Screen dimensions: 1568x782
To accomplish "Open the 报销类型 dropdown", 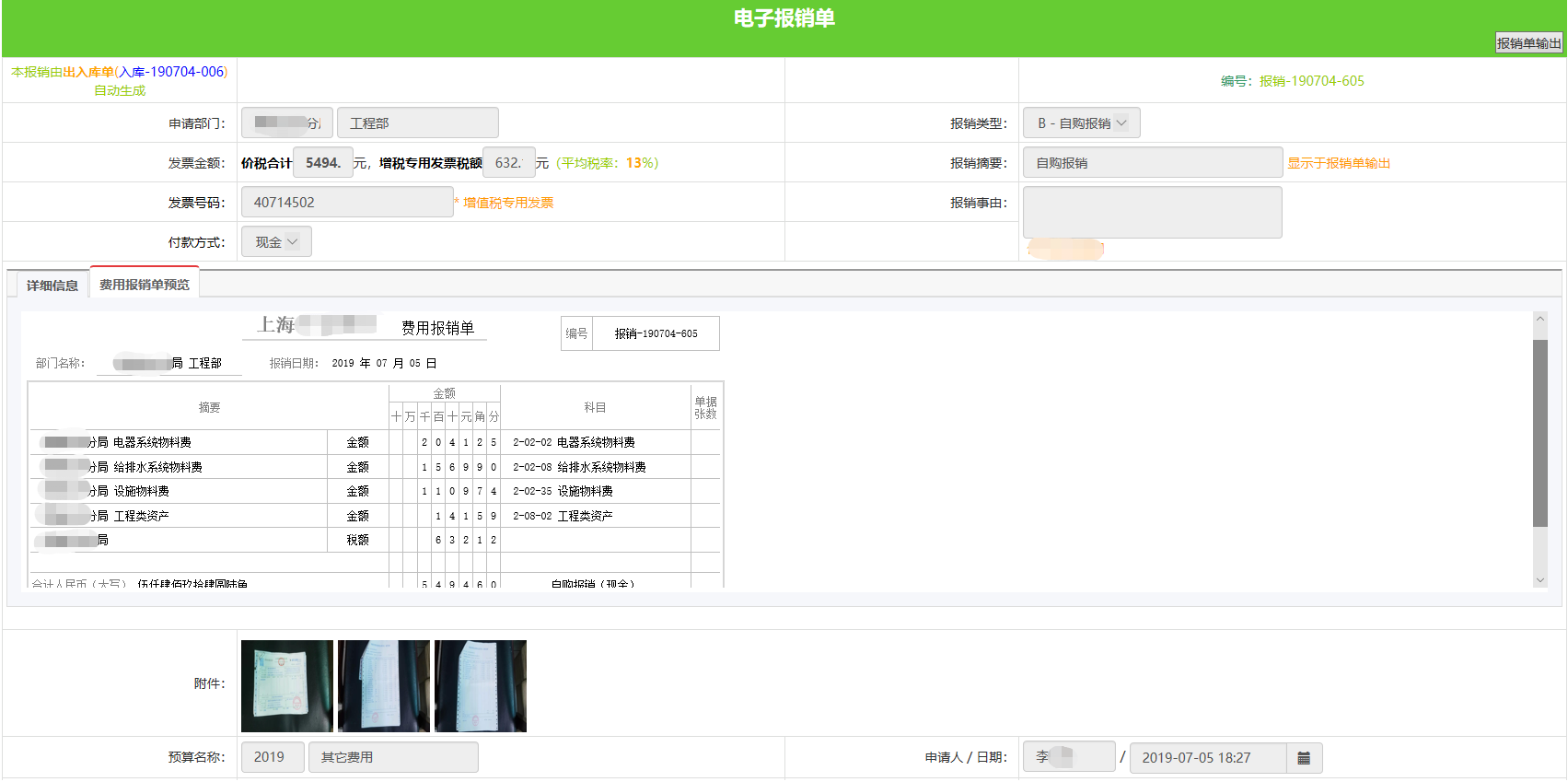I will tap(1081, 123).
